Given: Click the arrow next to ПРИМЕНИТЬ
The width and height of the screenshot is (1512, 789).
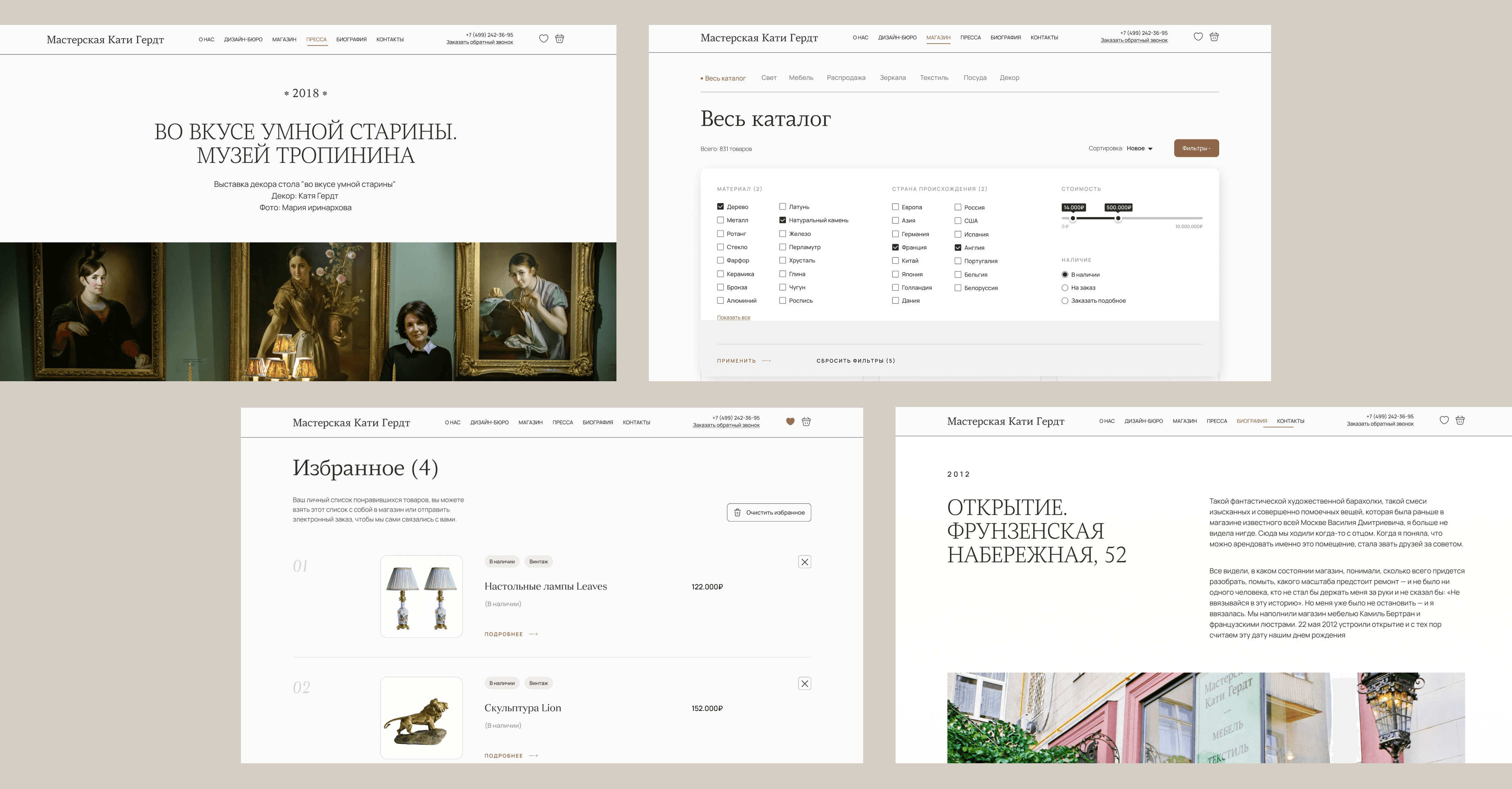Looking at the screenshot, I should (x=766, y=361).
